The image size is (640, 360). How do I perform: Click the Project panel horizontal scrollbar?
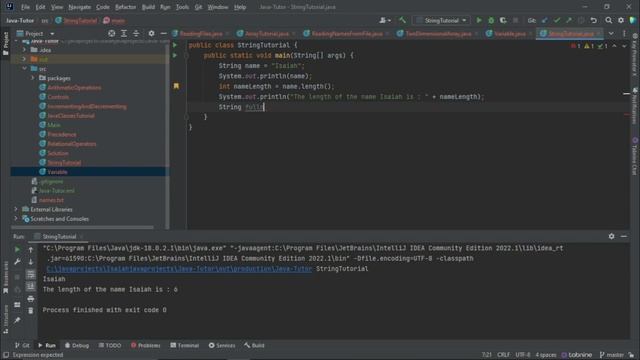[x=82, y=227]
